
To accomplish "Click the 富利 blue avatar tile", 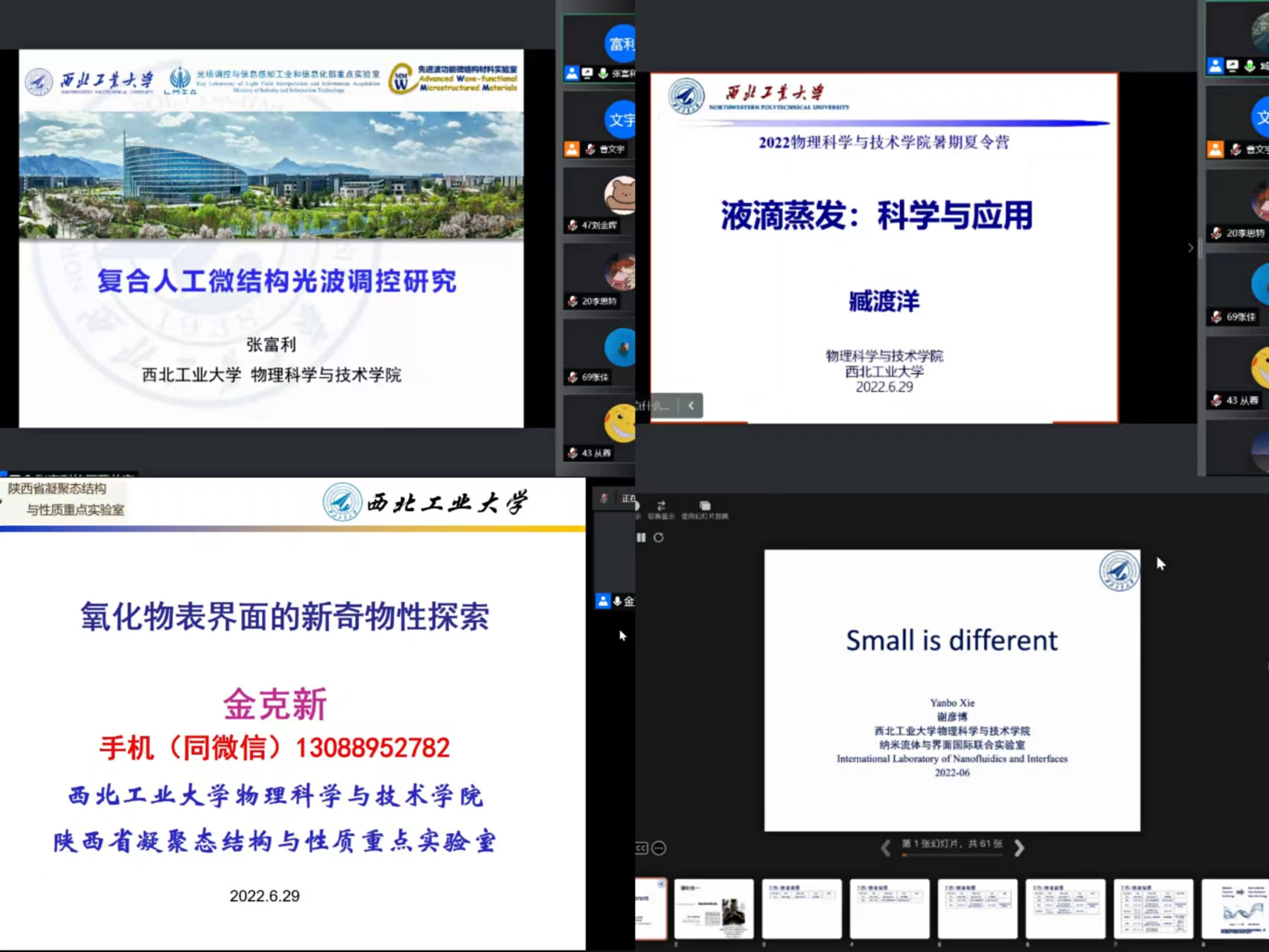I will (x=621, y=45).
